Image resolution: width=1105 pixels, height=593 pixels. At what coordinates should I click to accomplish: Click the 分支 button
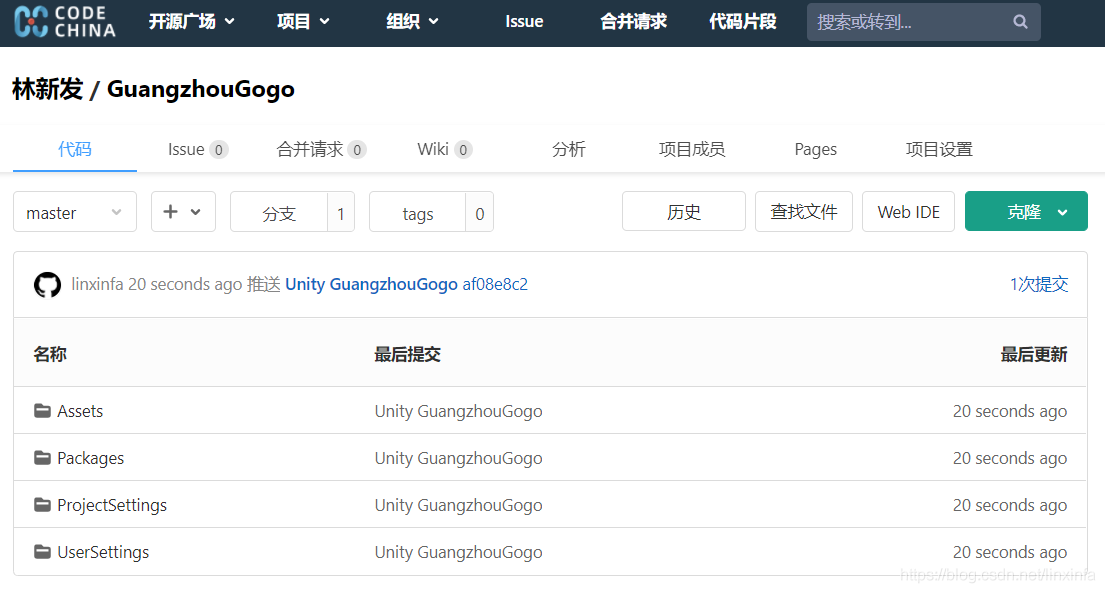[x=279, y=212]
